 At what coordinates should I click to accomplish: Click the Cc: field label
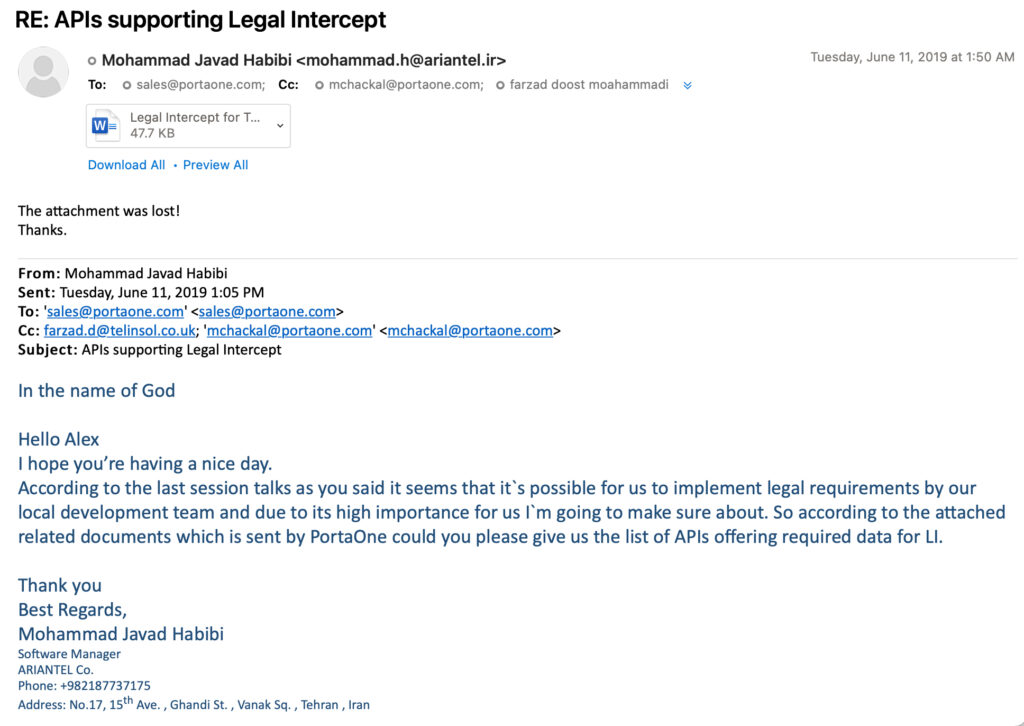(x=288, y=85)
